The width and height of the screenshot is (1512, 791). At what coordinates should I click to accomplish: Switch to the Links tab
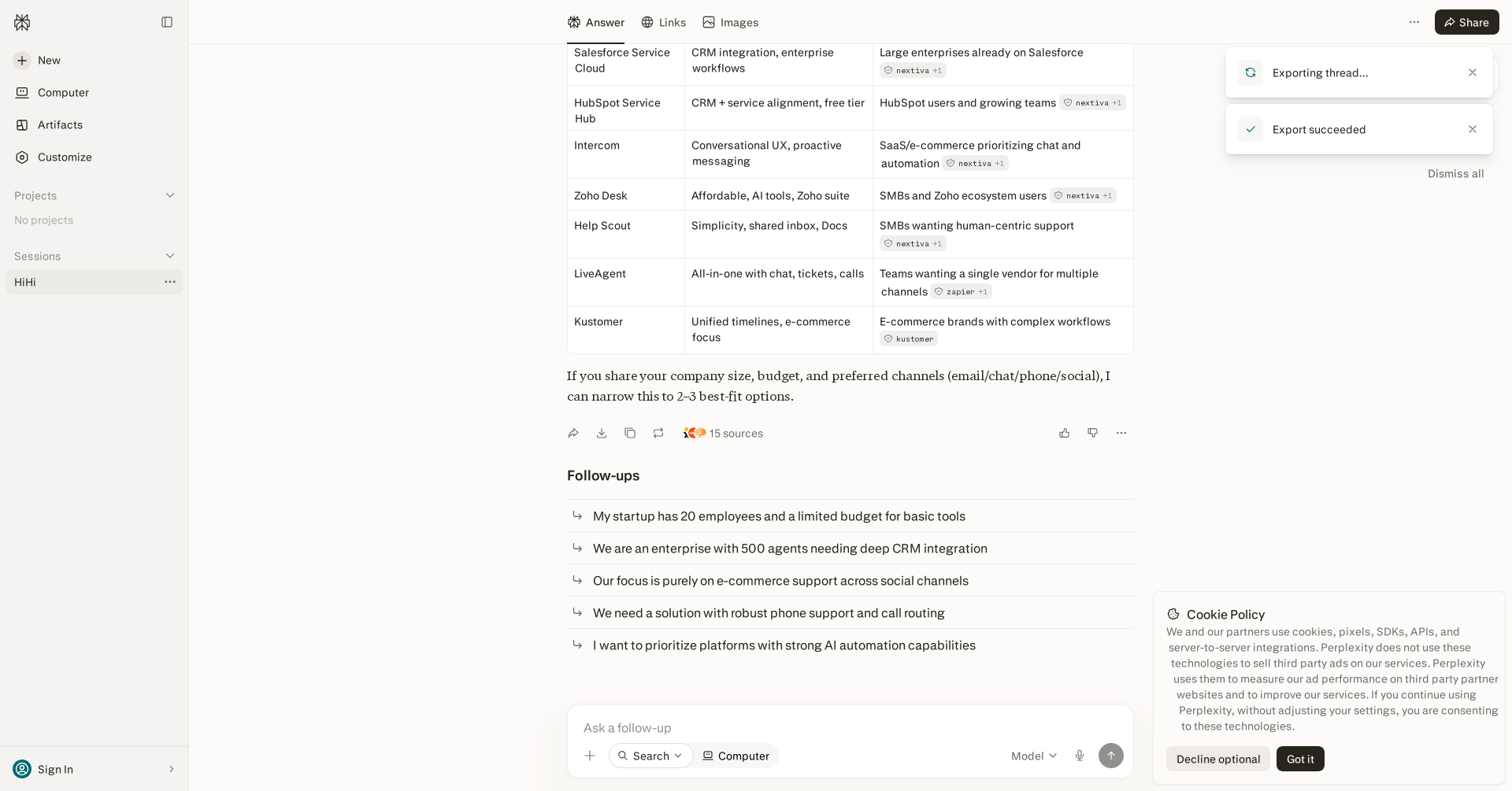(663, 22)
